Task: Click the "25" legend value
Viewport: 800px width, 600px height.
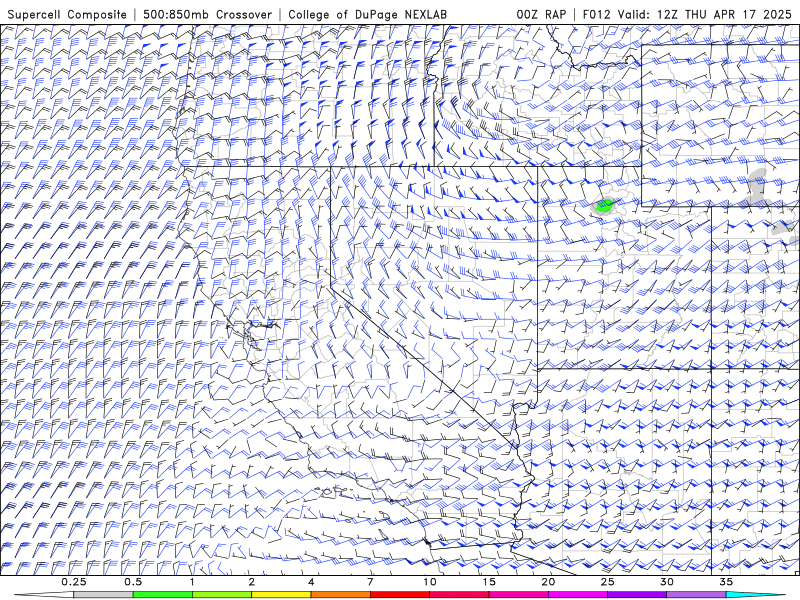Action: pos(607,582)
